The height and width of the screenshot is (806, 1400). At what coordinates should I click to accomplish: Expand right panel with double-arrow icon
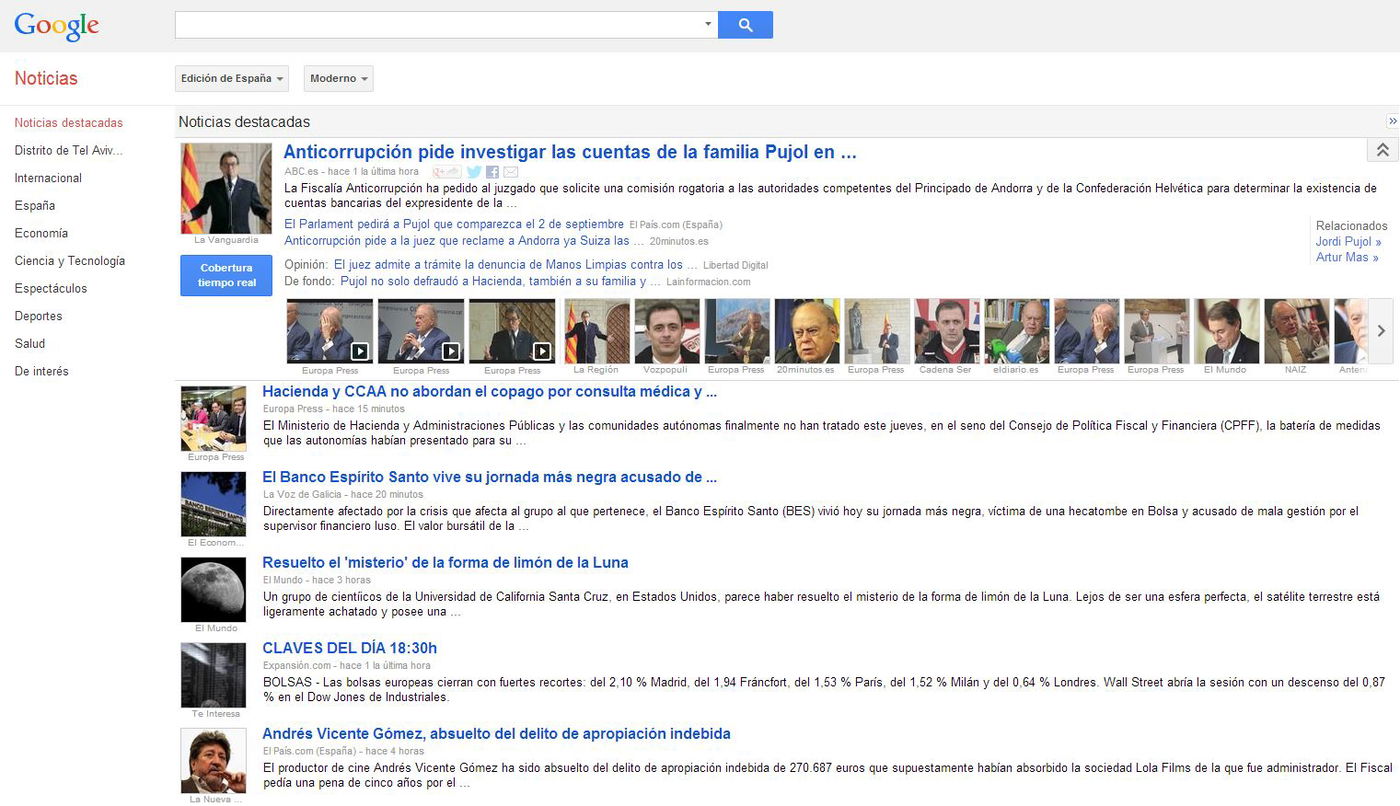pos(1392,121)
